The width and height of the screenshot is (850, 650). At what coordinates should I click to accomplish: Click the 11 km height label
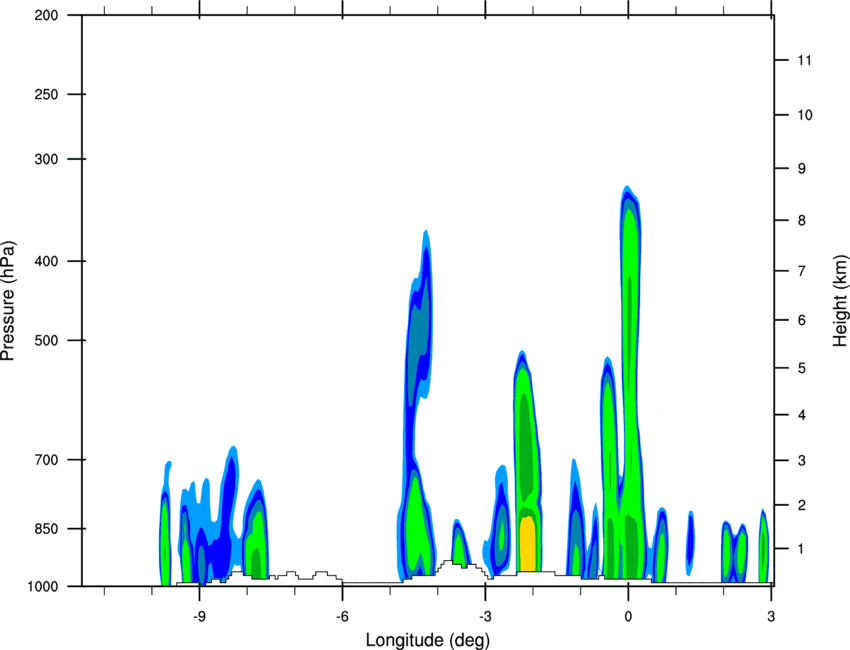point(804,60)
